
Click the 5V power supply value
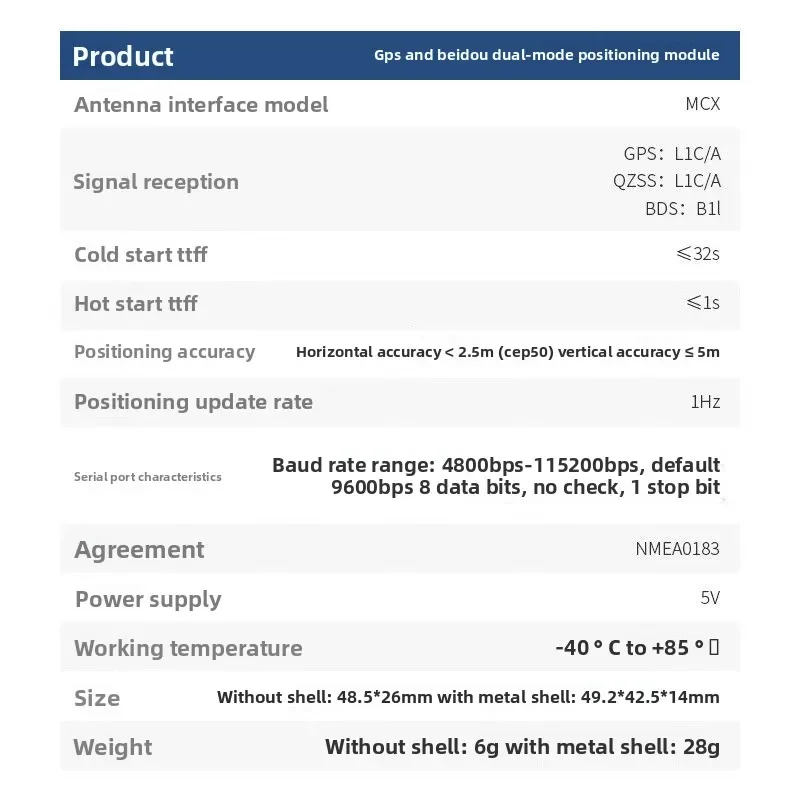pos(710,598)
